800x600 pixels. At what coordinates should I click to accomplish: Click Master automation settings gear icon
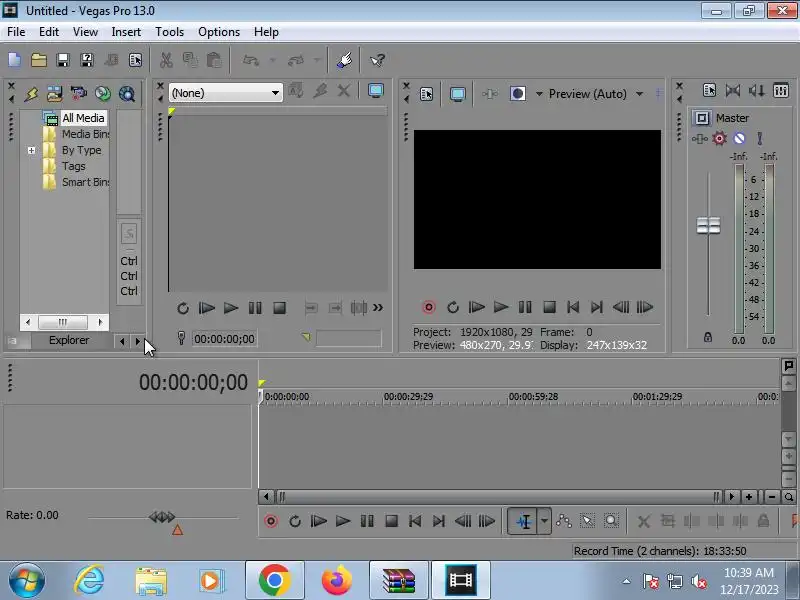(x=719, y=138)
